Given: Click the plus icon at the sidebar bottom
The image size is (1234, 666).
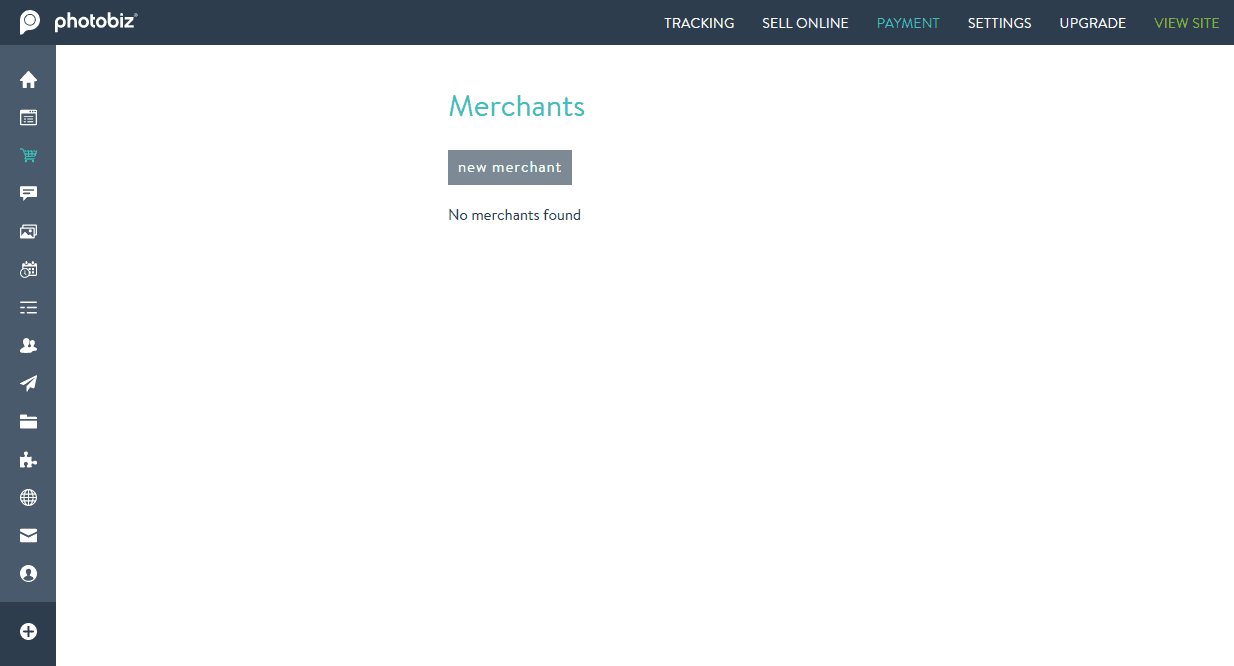Looking at the screenshot, I should click(x=27, y=632).
